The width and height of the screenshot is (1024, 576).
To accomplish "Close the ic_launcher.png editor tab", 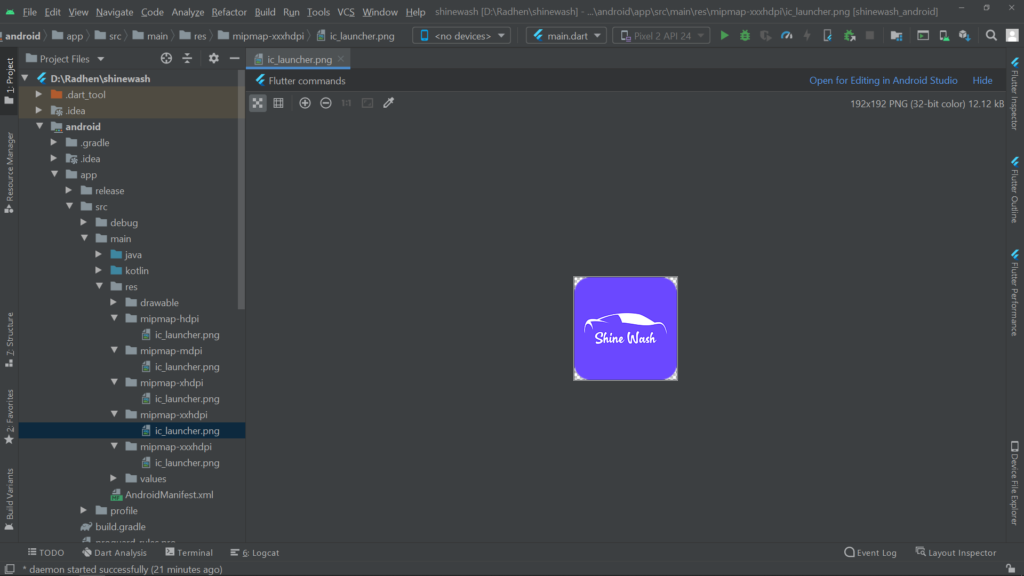I will 340,59.
